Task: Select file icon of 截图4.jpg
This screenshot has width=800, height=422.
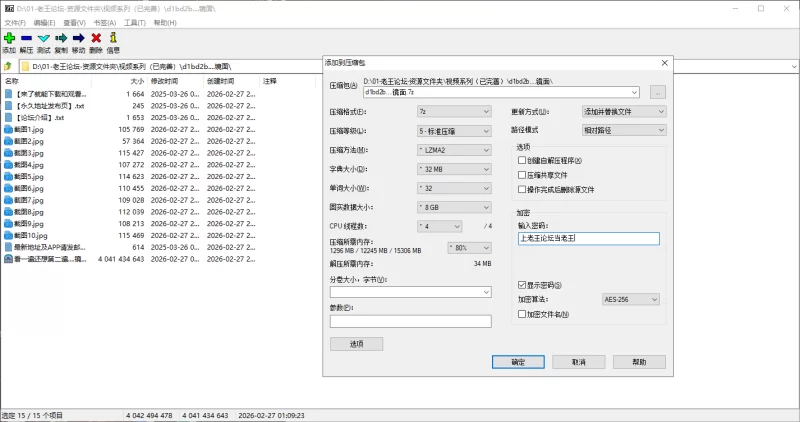Action: click(8, 165)
